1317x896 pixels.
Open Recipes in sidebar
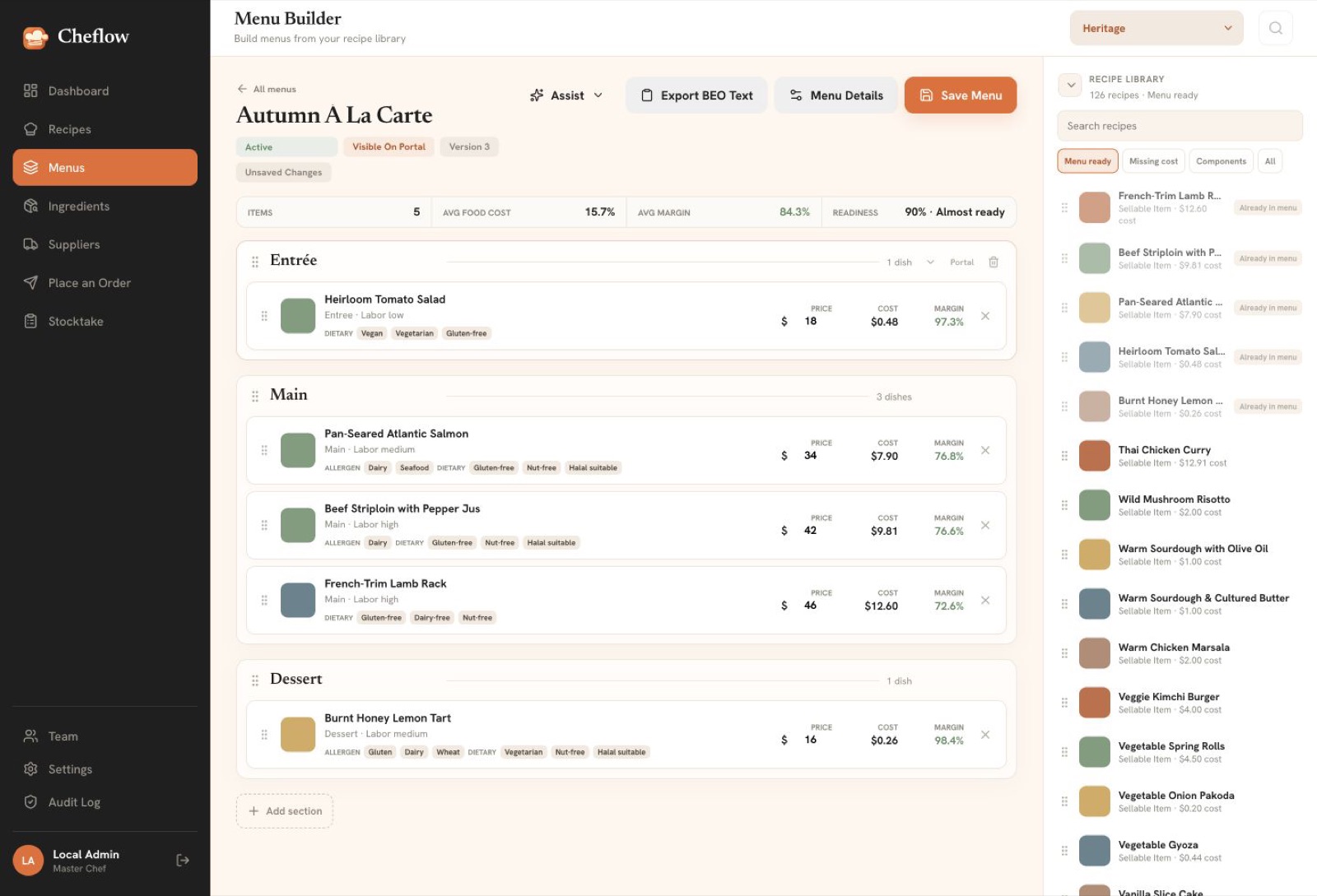point(105,129)
